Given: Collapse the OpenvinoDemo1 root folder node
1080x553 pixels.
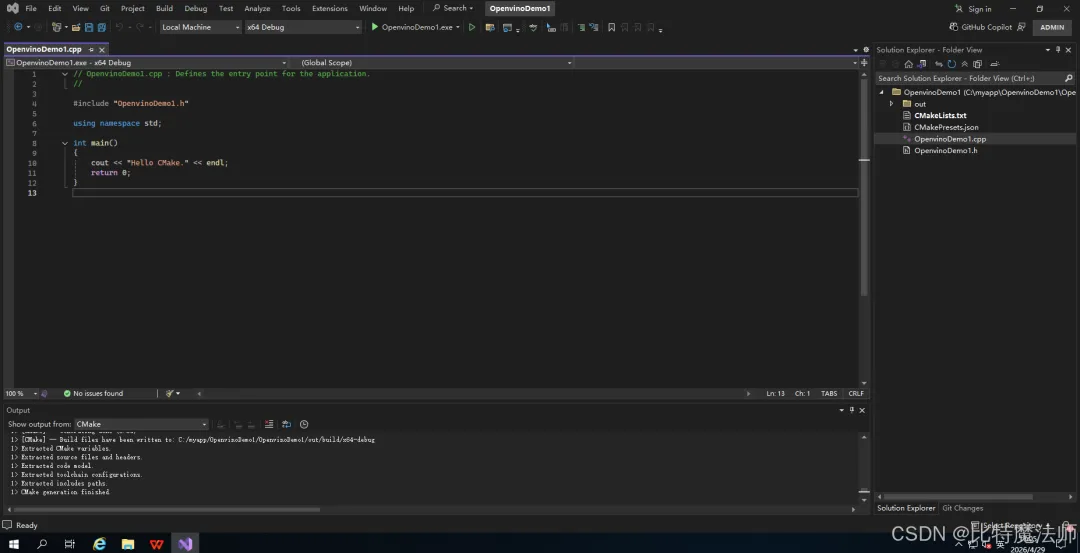Looking at the screenshot, I should 881,92.
